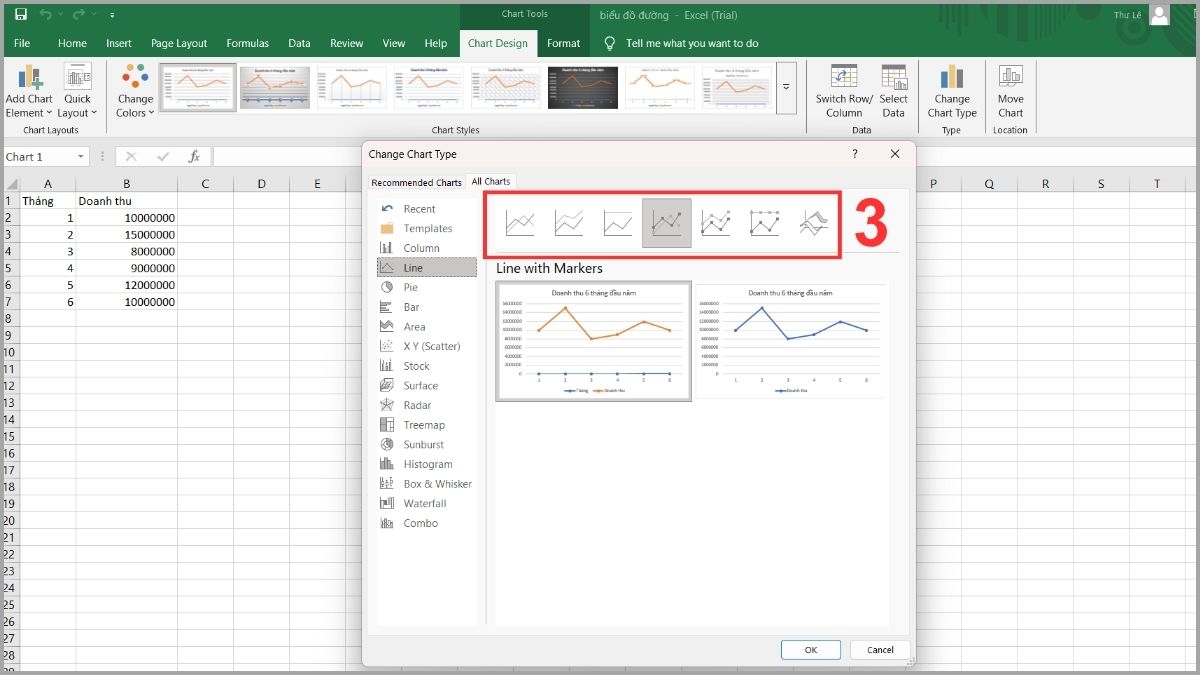Viewport: 1200px width, 675px height.
Task: Open the Format ribbon tab
Action: tap(563, 44)
